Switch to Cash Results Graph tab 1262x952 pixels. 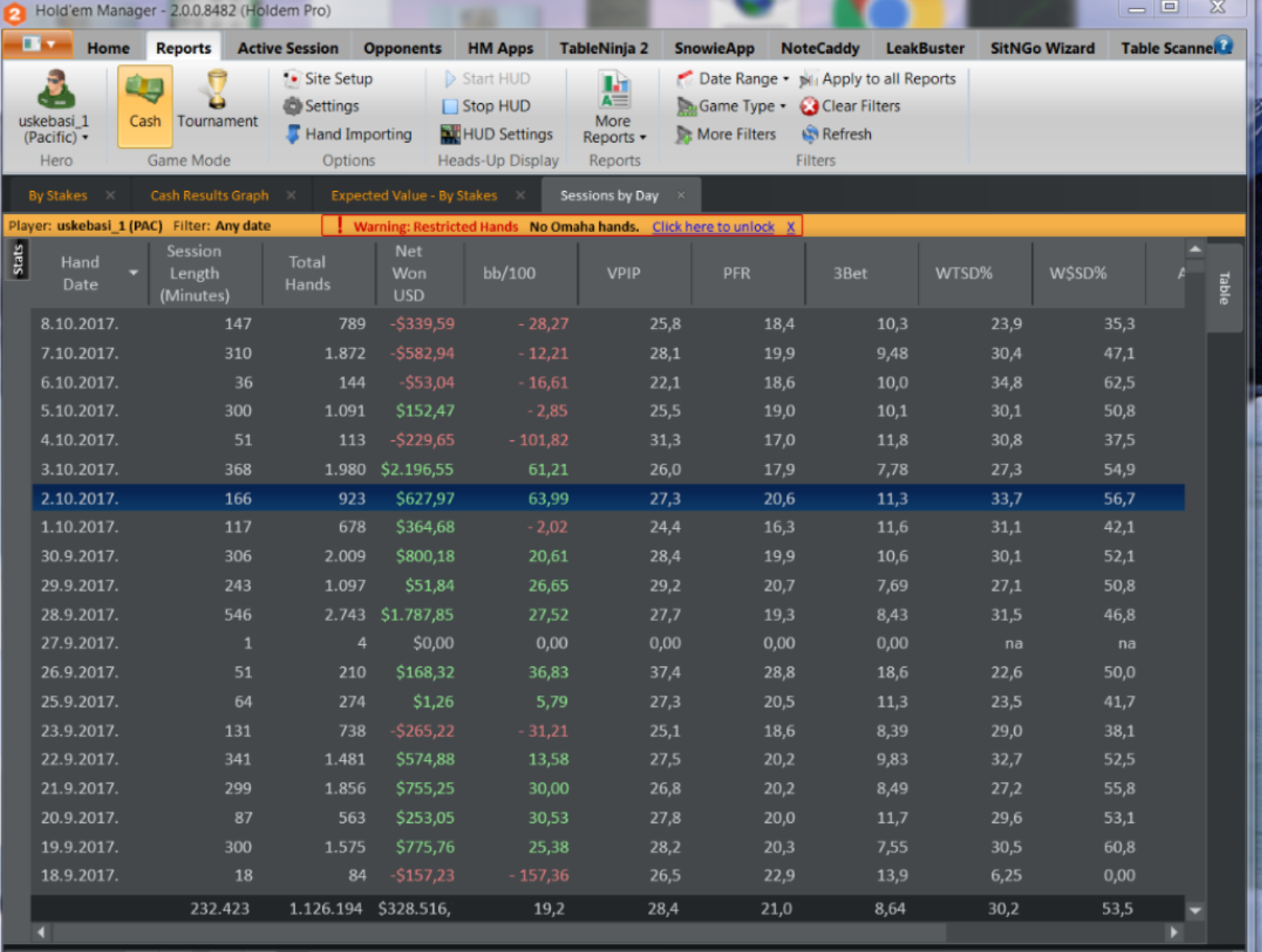[210, 195]
